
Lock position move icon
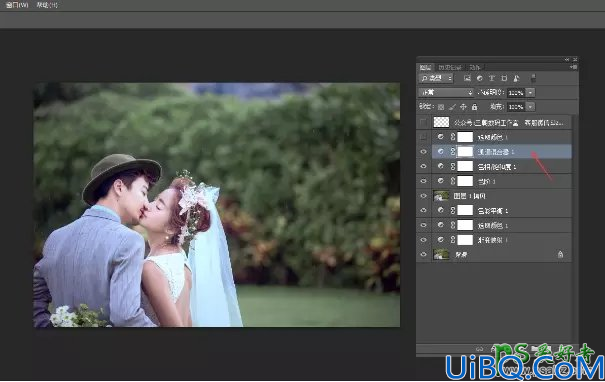pos(463,107)
